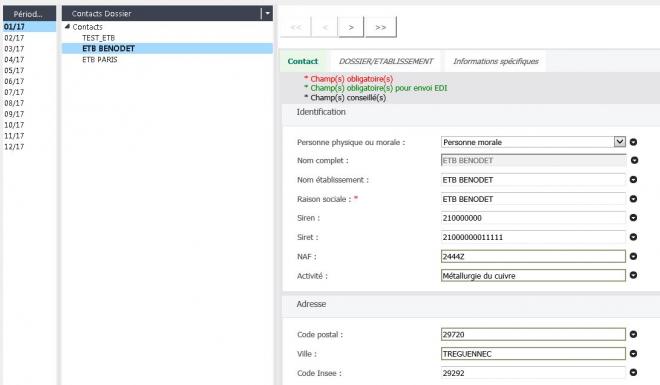
Task: Click the round icon beside Nom établissement field
Action: 633,180
